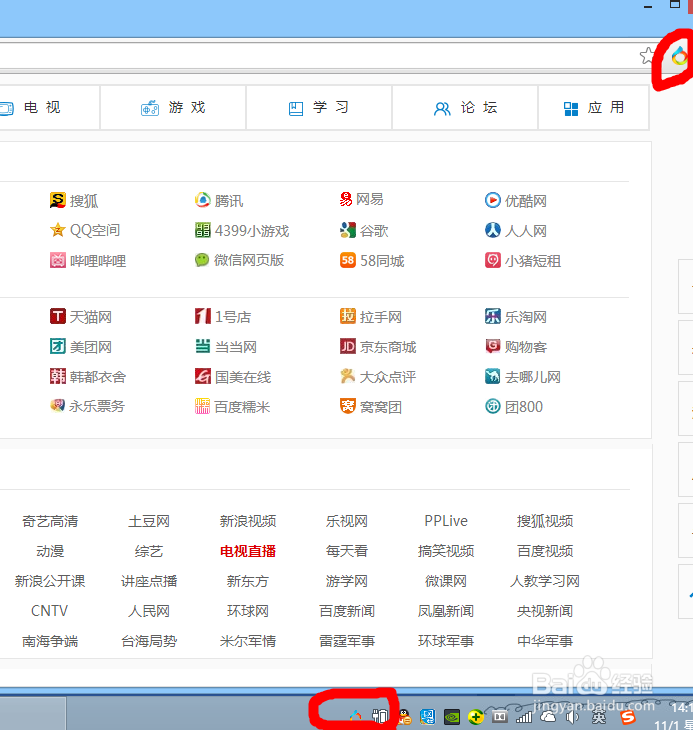693x730 pixels.
Task: Open the PPLive link
Action: (446, 521)
